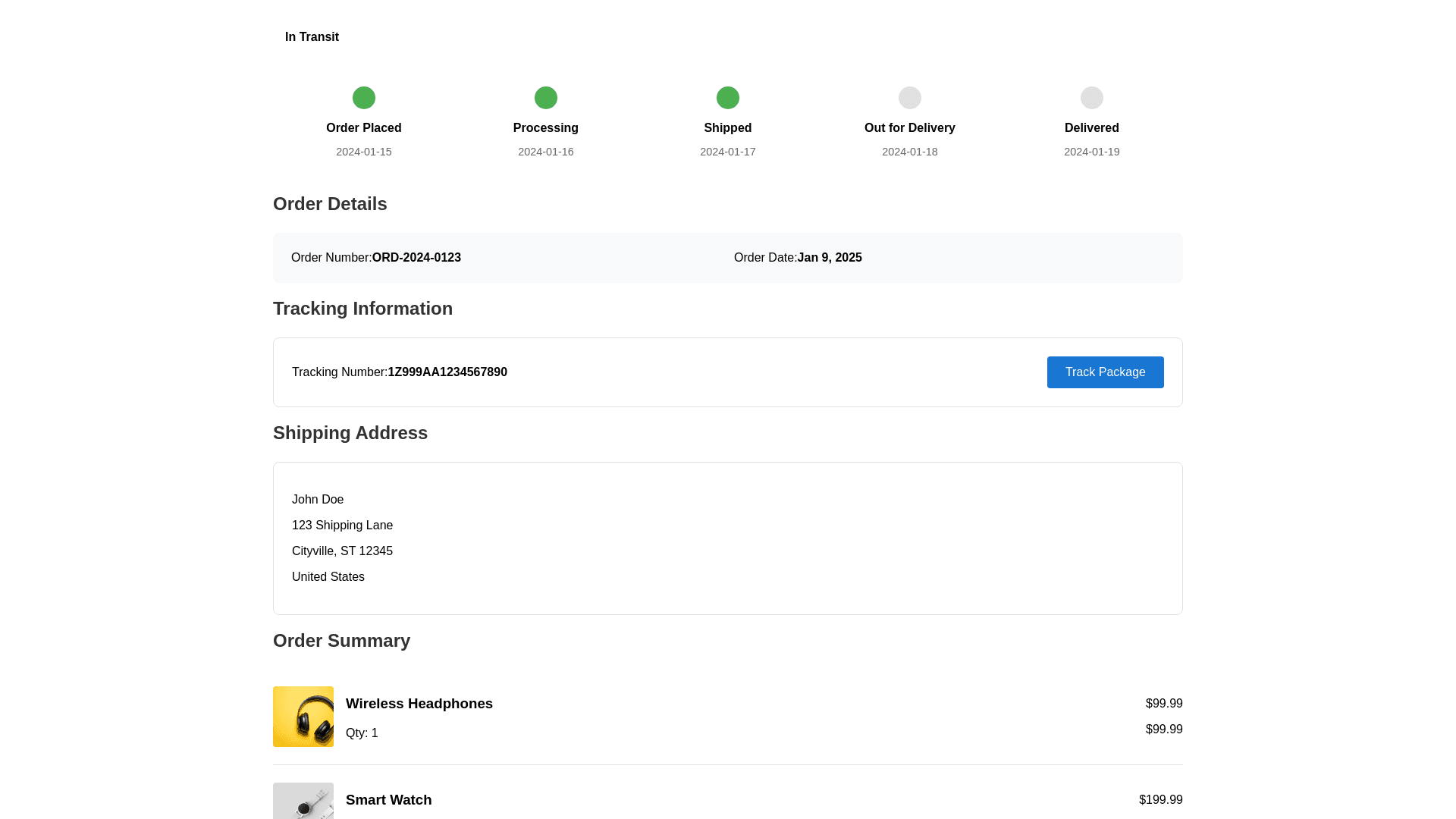Viewport: 1456px width, 819px height.
Task: Click the 123 Shipping Lane address line
Action: coord(342,526)
